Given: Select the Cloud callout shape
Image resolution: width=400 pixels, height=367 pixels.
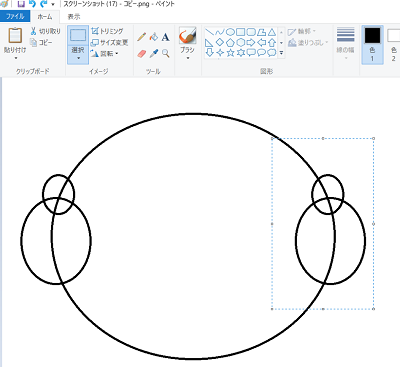Looking at the screenshot, I should coord(272,53).
